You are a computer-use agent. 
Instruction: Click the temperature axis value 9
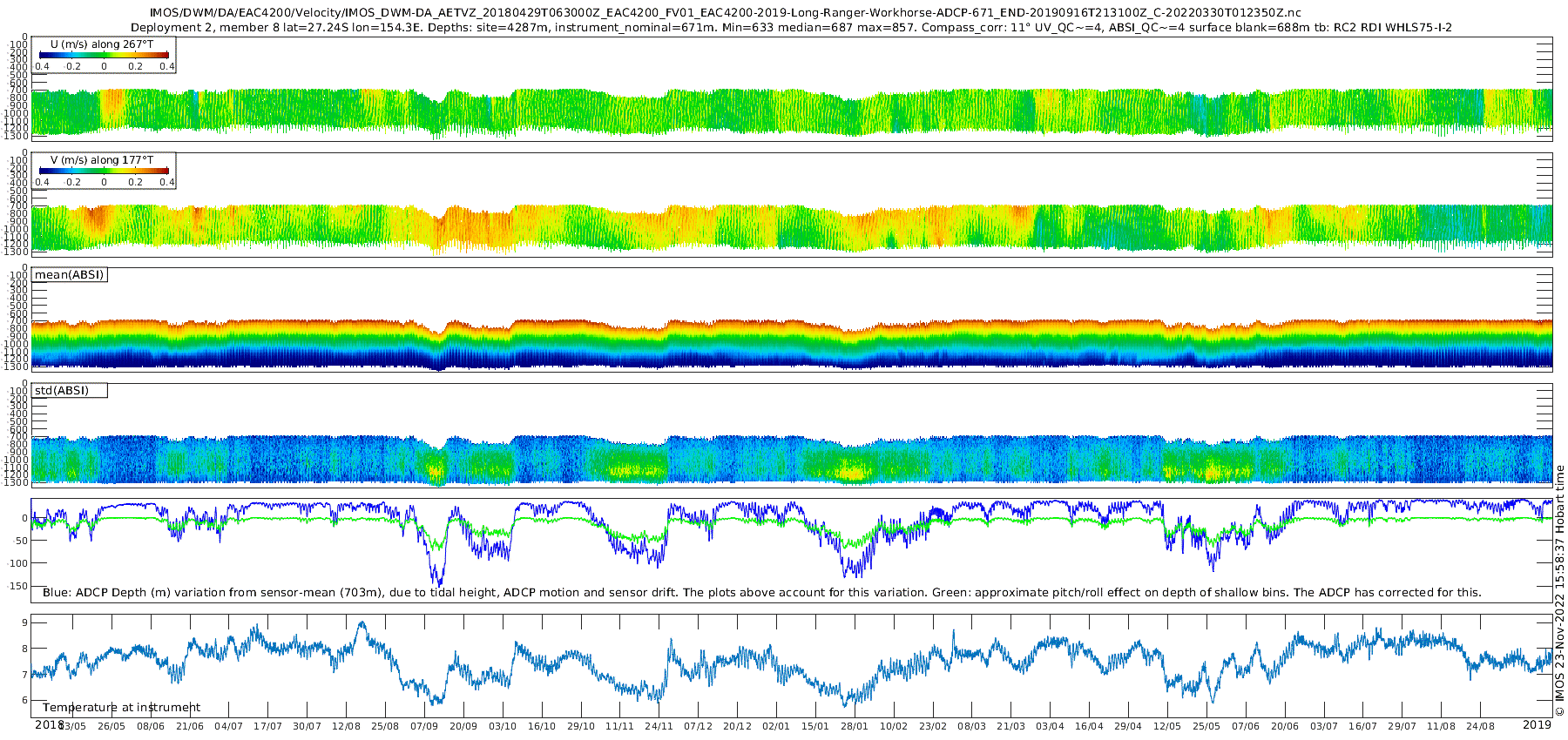[25, 622]
